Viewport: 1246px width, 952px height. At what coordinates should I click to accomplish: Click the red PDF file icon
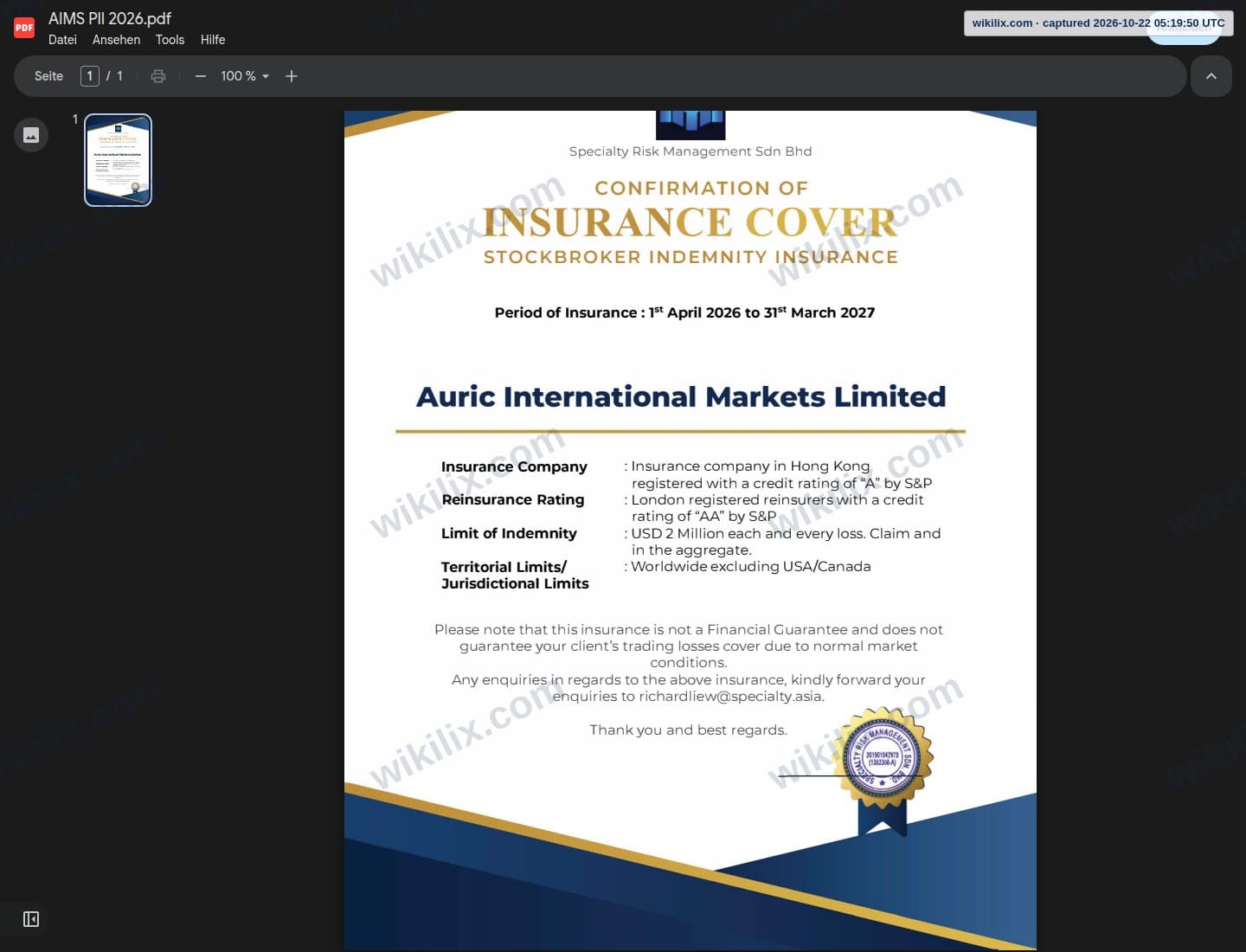24,28
